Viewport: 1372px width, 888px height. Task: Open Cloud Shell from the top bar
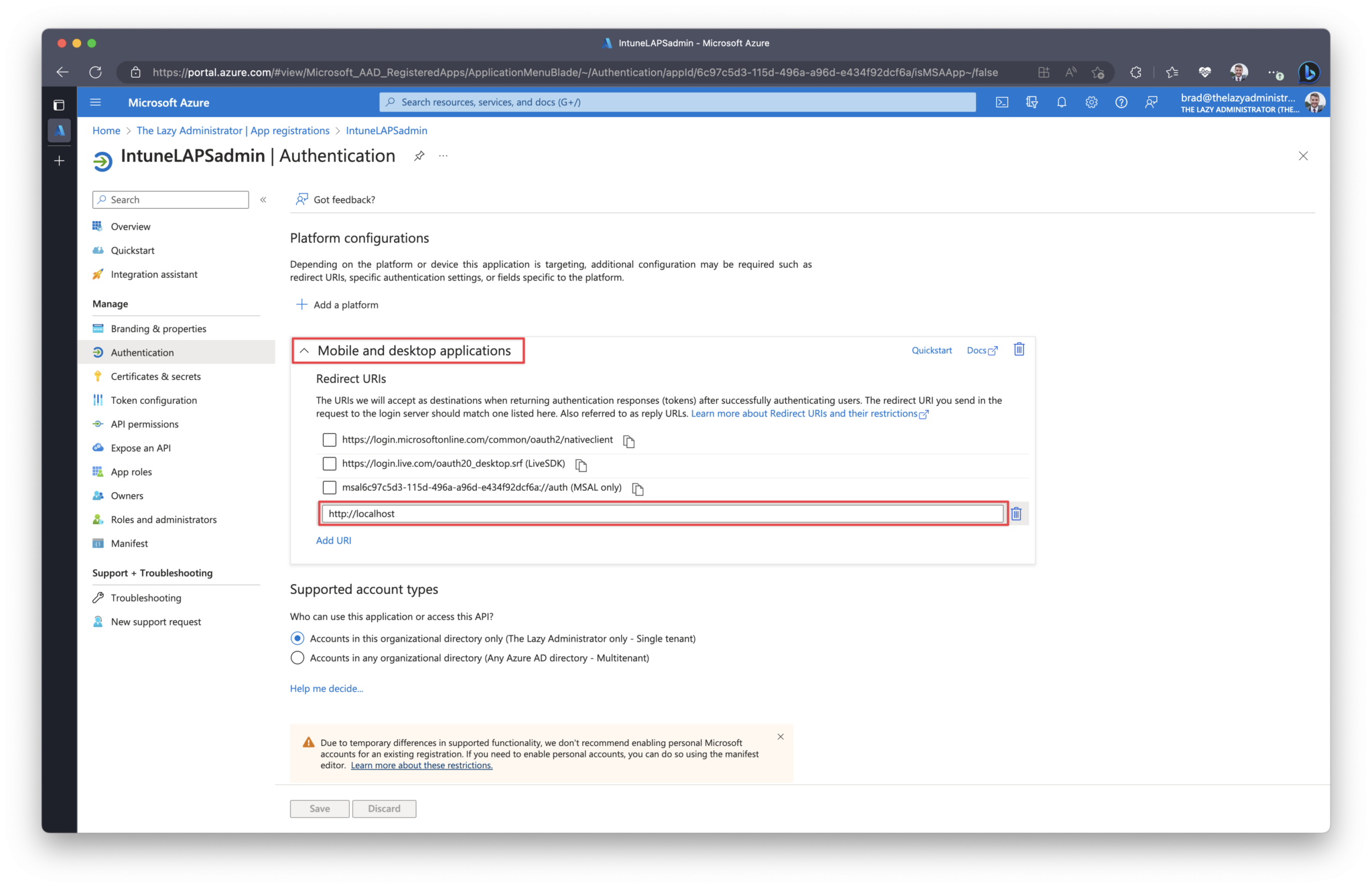(x=1002, y=102)
